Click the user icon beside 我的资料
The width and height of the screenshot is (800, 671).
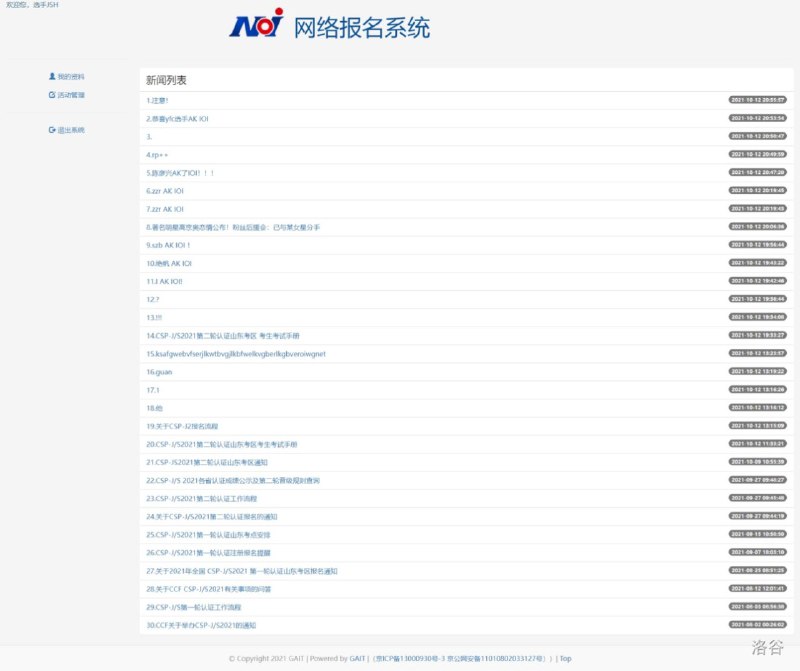(x=52, y=77)
